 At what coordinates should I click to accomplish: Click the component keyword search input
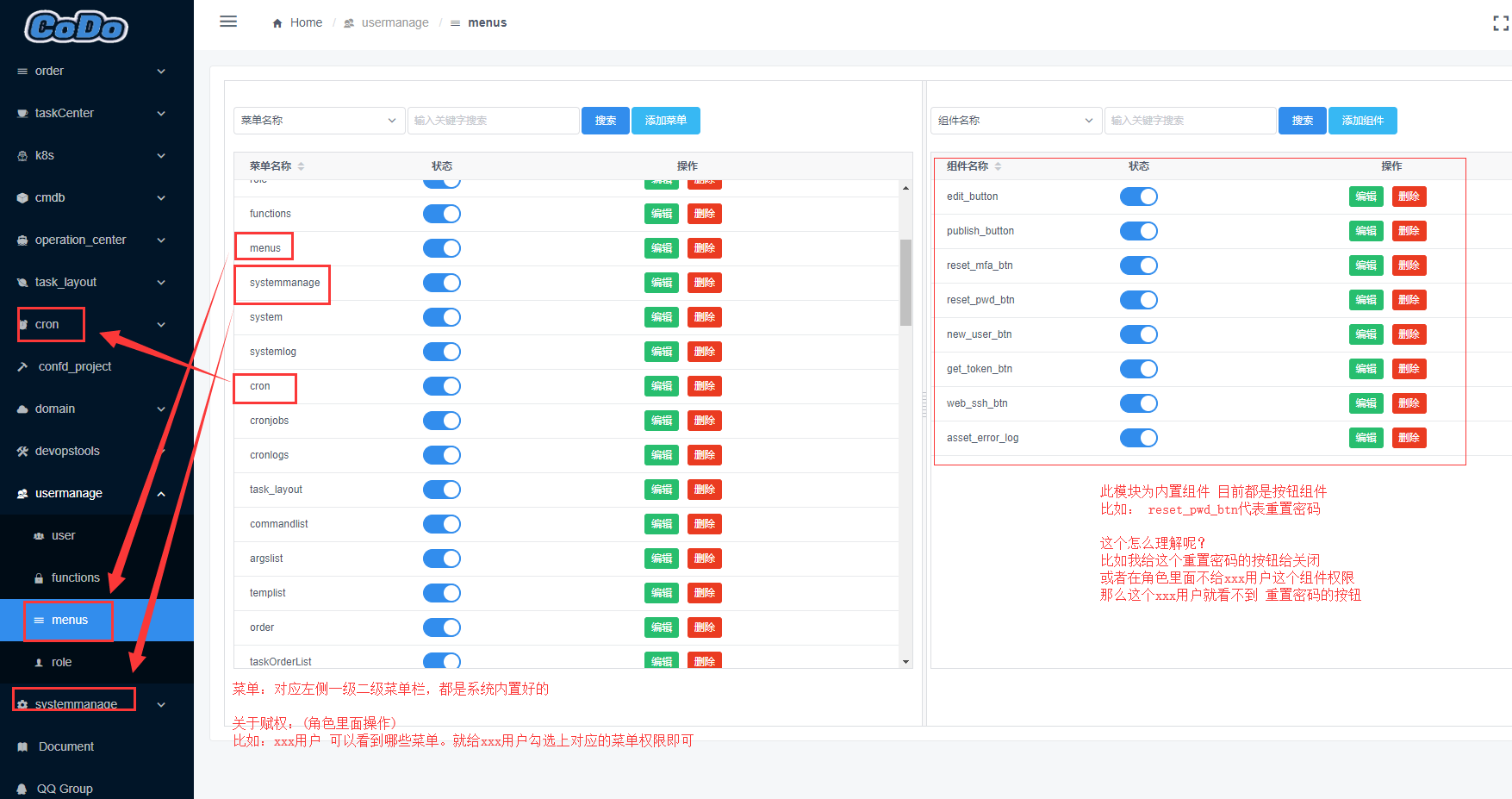tap(1191, 121)
